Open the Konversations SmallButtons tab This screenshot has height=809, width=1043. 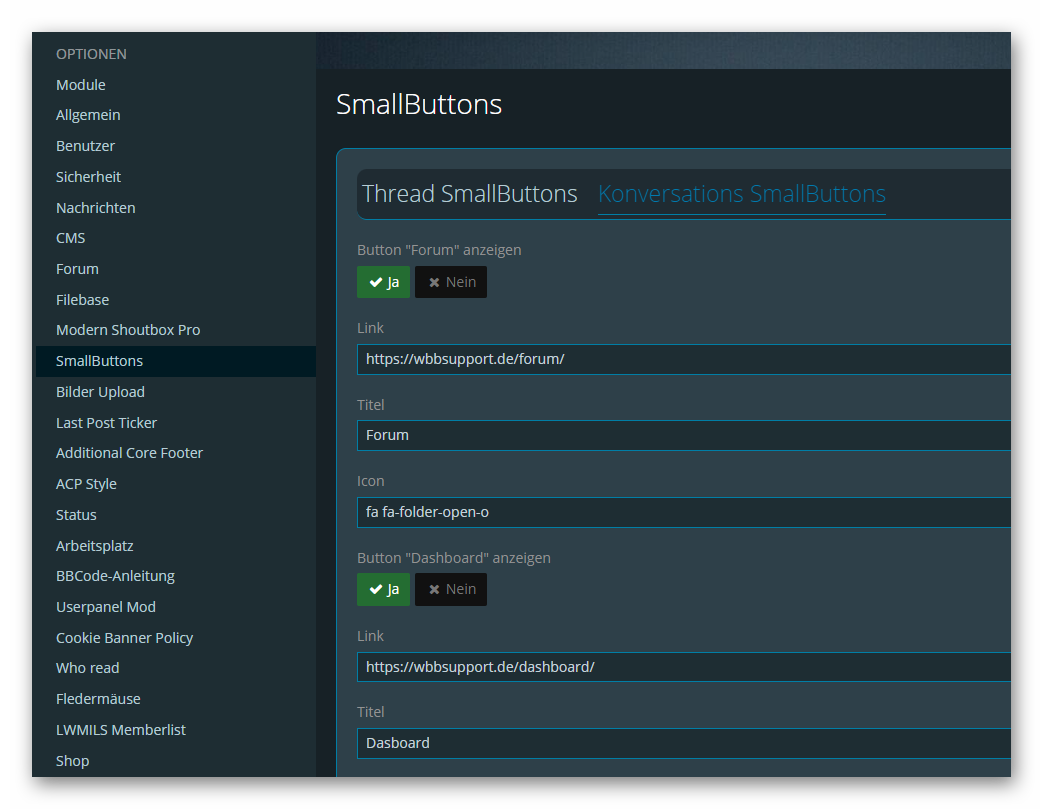[x=741, y=194]
